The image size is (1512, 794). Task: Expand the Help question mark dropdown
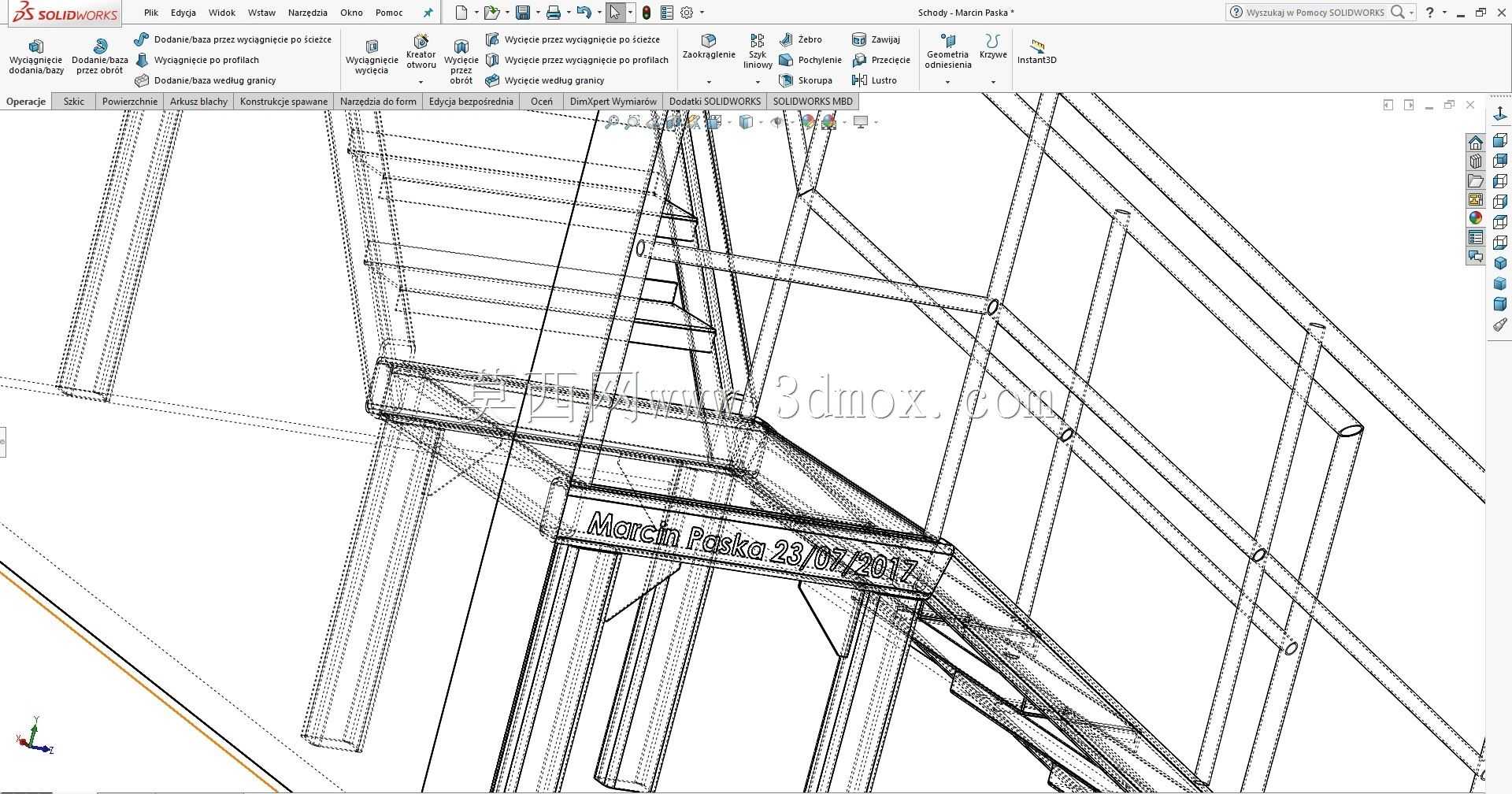(x=1445, y=13)
